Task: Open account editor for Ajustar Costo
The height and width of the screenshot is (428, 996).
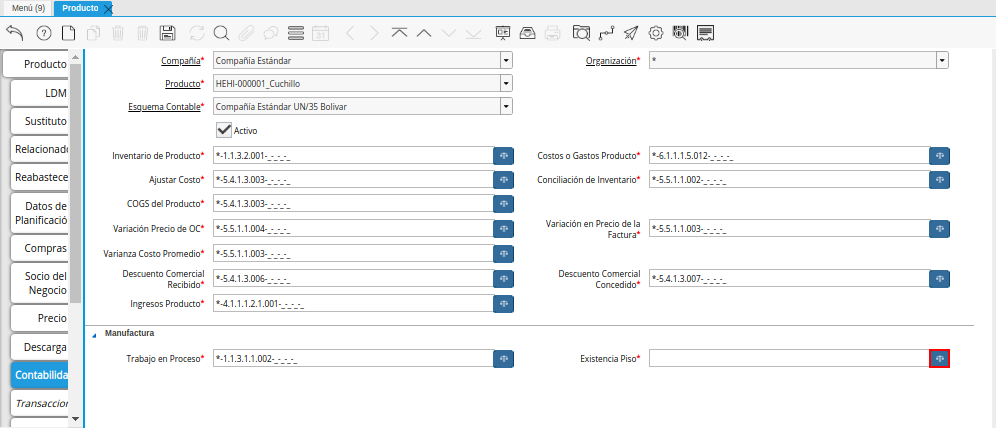Action: (x=504, y=180)
